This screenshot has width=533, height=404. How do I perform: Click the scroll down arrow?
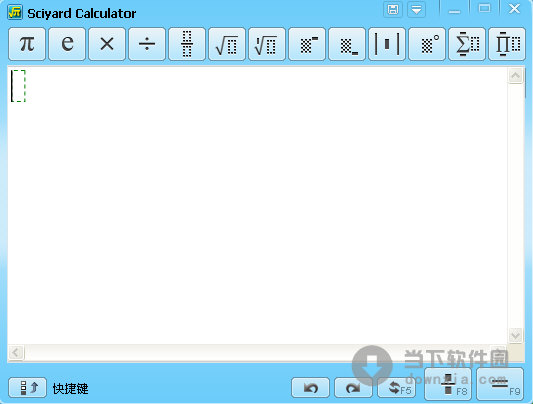click(x=516, y=335)
